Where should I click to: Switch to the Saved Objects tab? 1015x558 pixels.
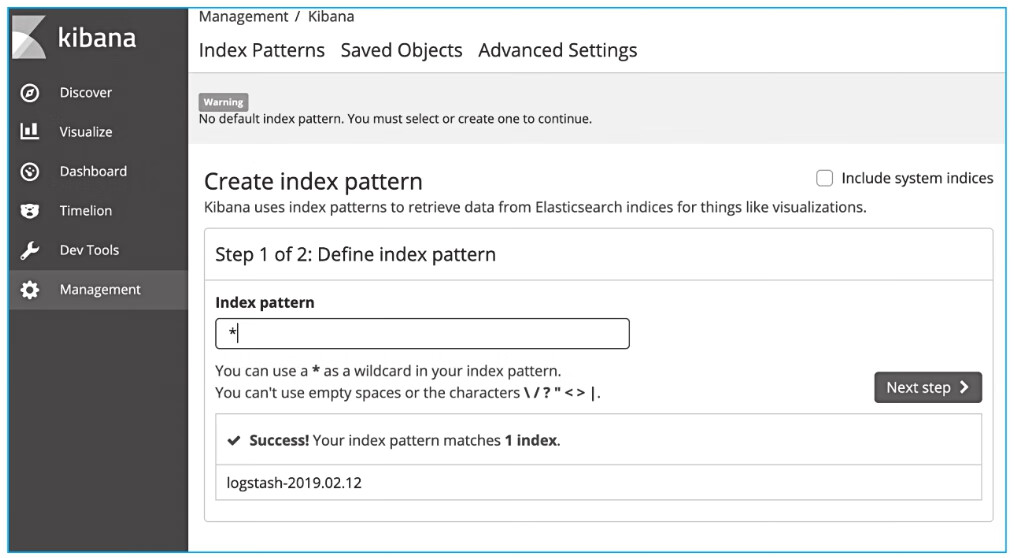pyautogui.click(x=401, y=50)
